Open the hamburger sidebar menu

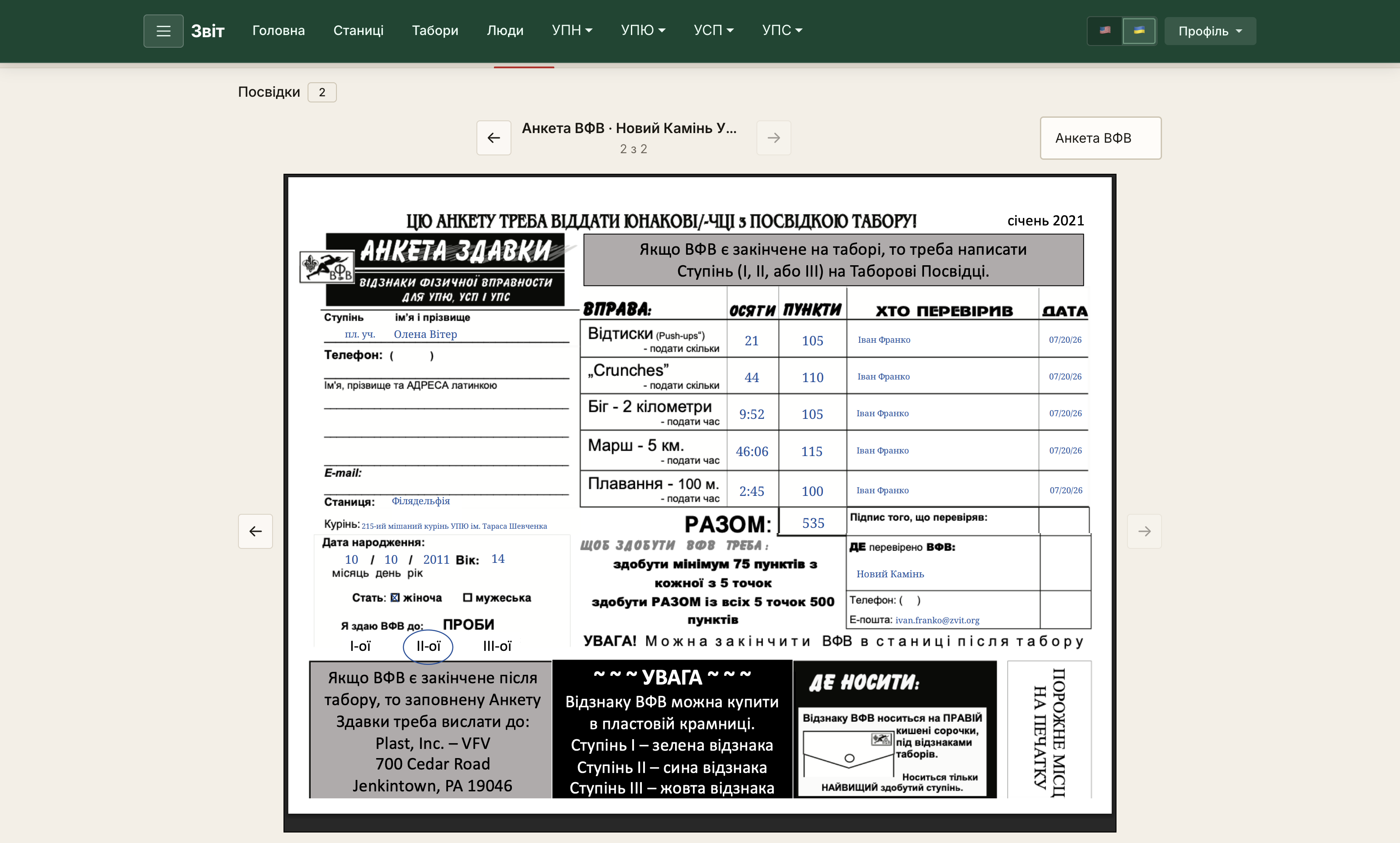pos(163,31)
